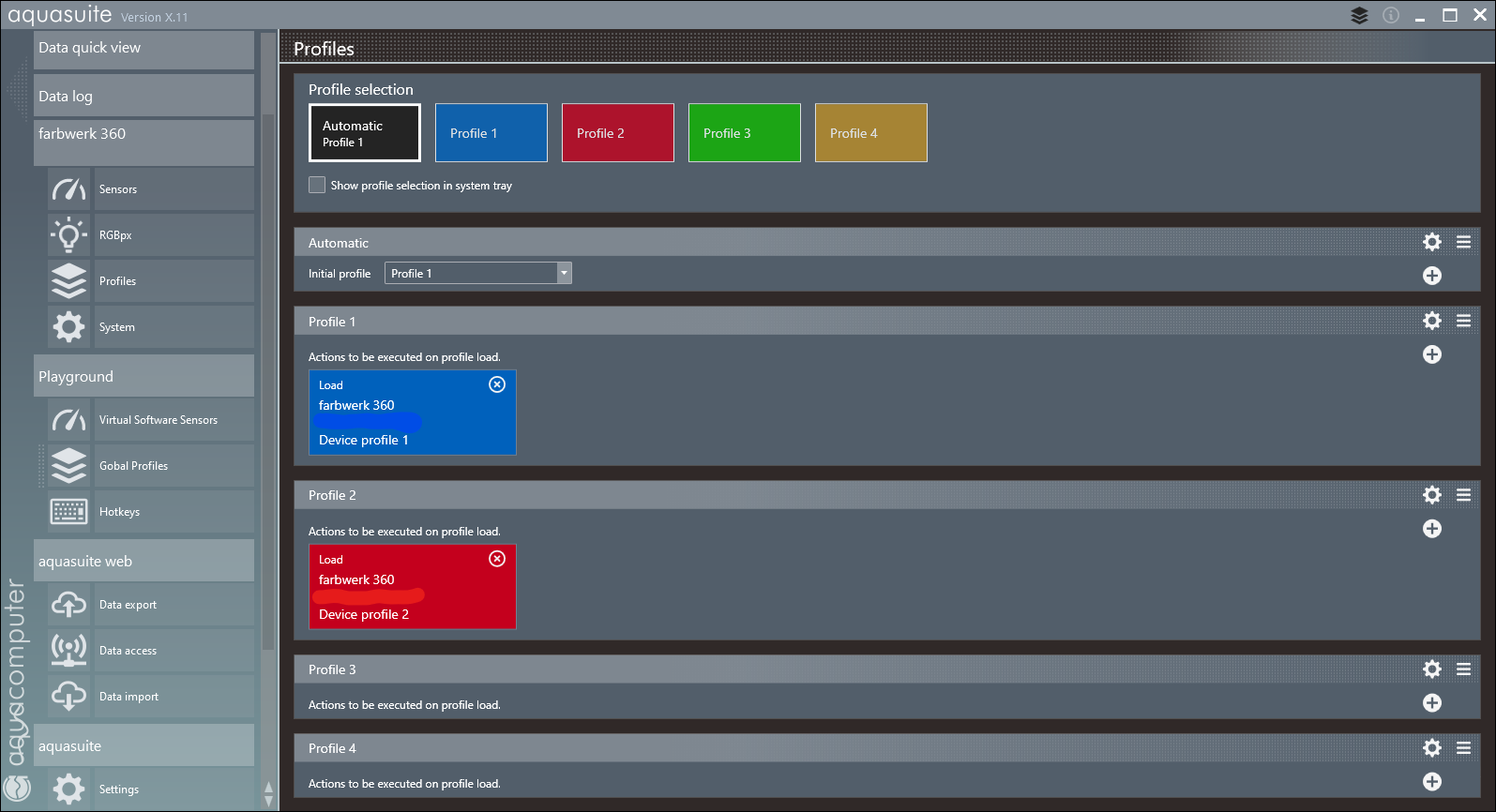The image size is (1496, 812).
Task: Open the Data import cloud icon
Action: (68, 697)
